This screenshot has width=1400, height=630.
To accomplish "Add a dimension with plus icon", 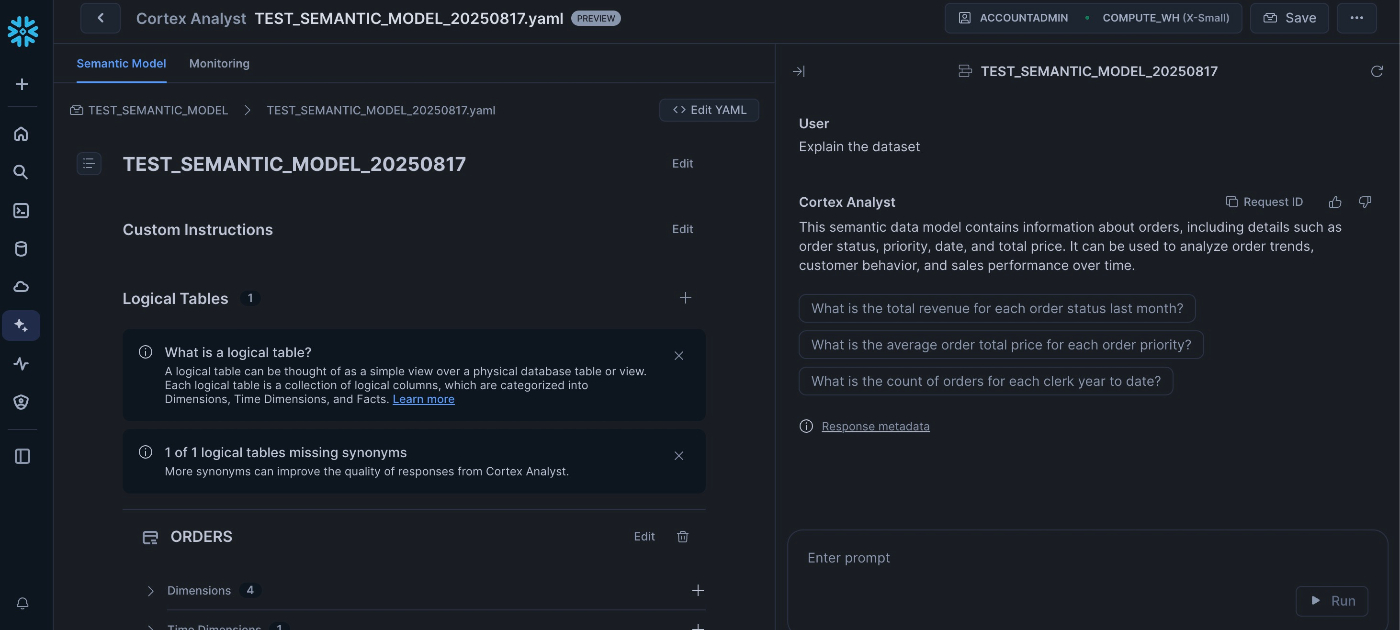I will pyautogui.click(x=698, y=591).
